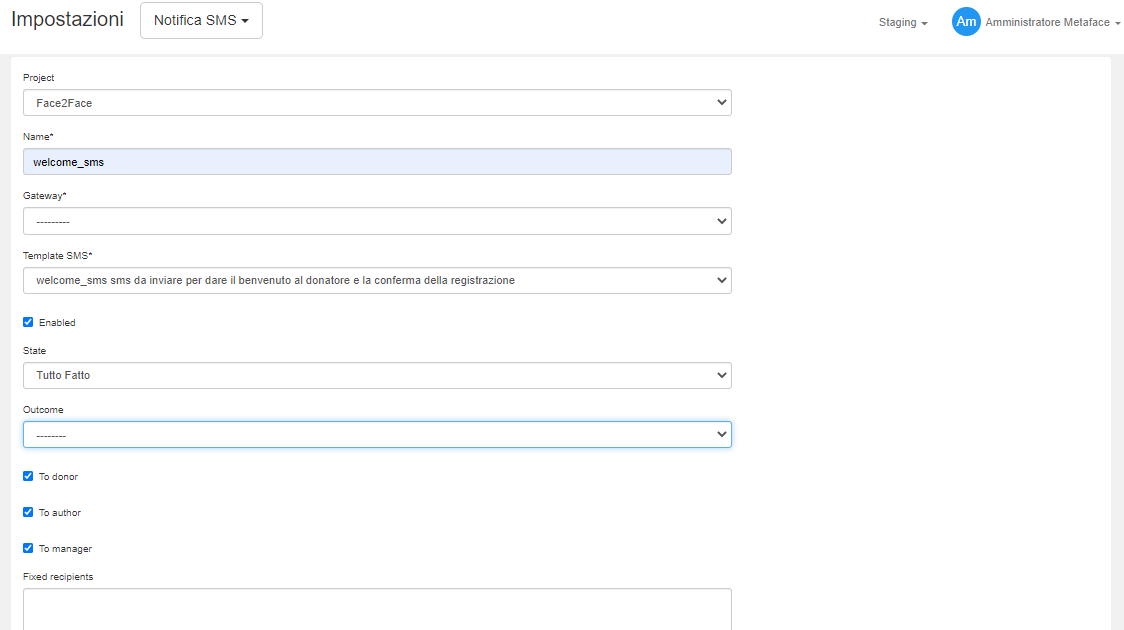Expand the Template SMS dropdown
Viewport: 1124px width, 630px height.
tap(377, 280)
